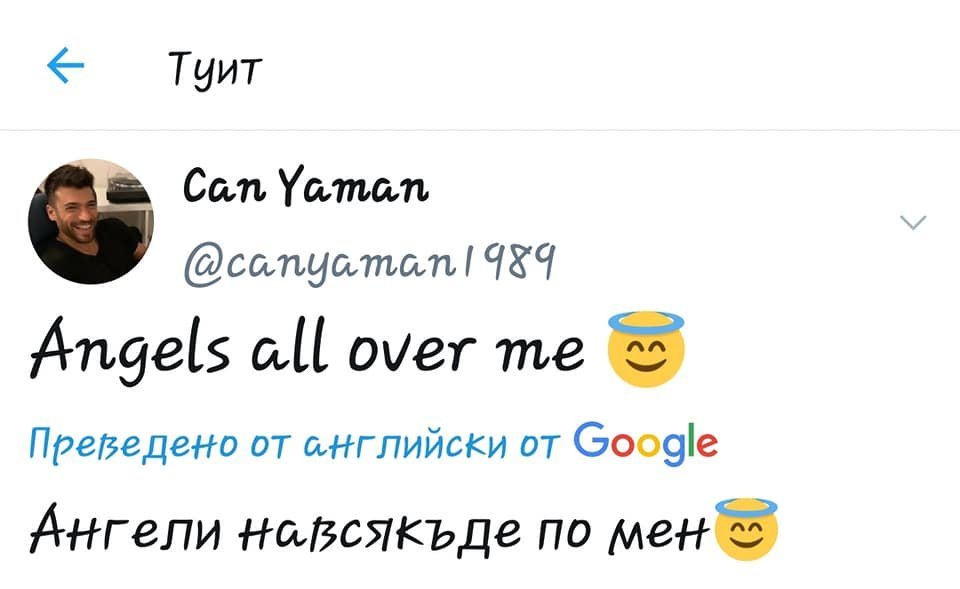The image size is (960, 589).
Task: Click 'Yaman' in the display name
Action: pyautogui.click(x=354, y=186)
